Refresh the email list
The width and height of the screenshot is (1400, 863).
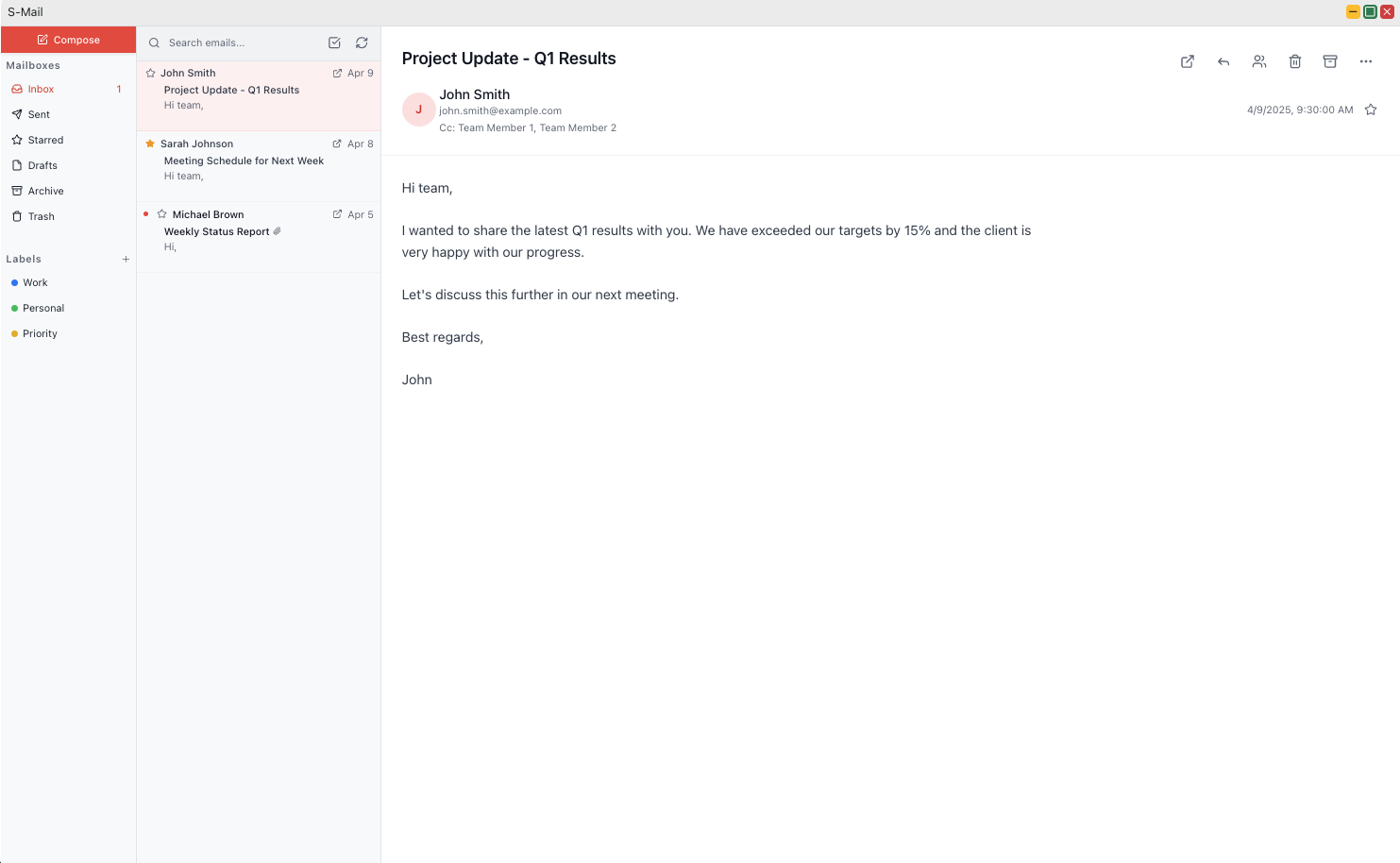[x=362, y=42]
